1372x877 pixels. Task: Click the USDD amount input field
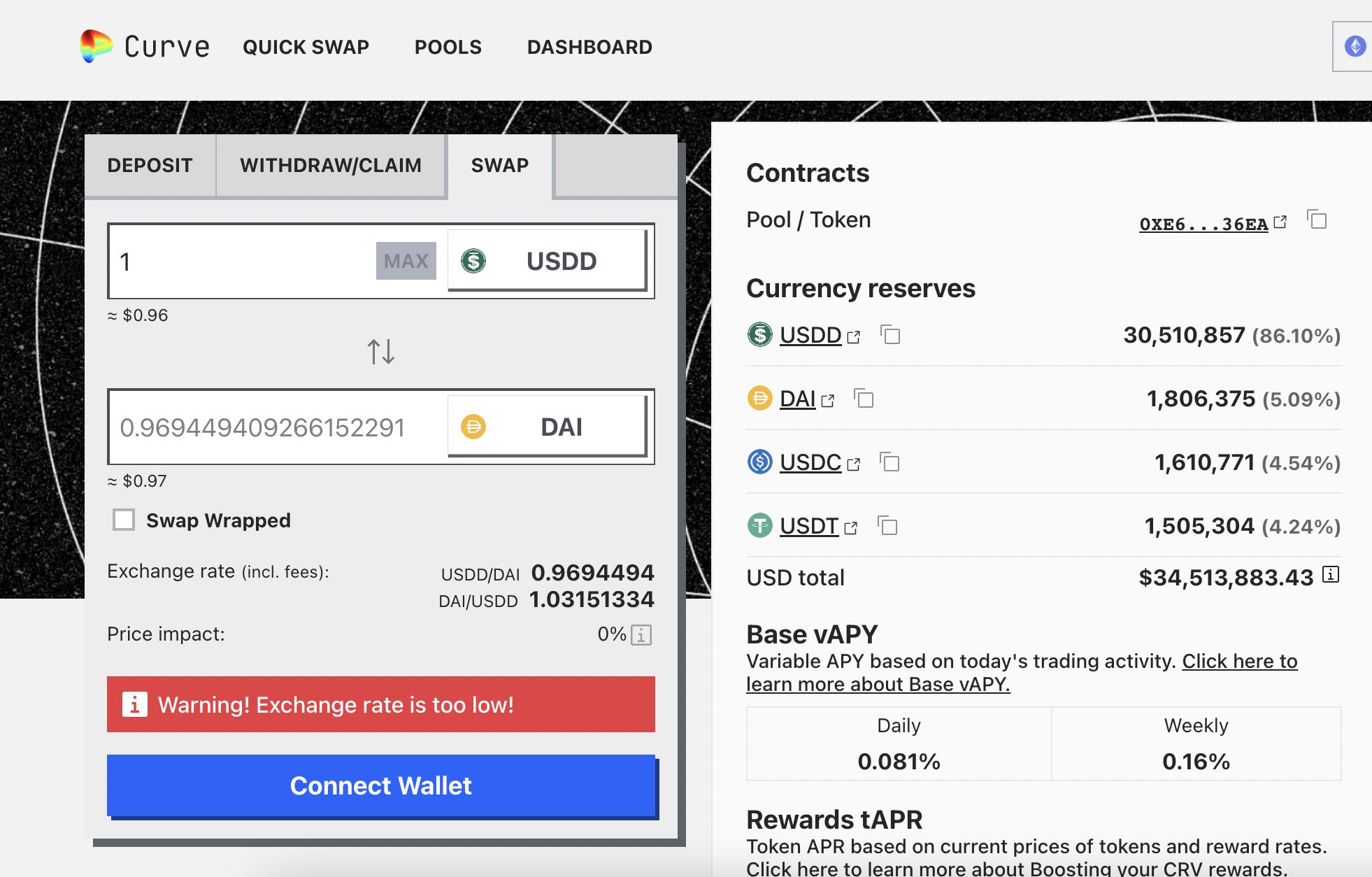tap(245, 262)
